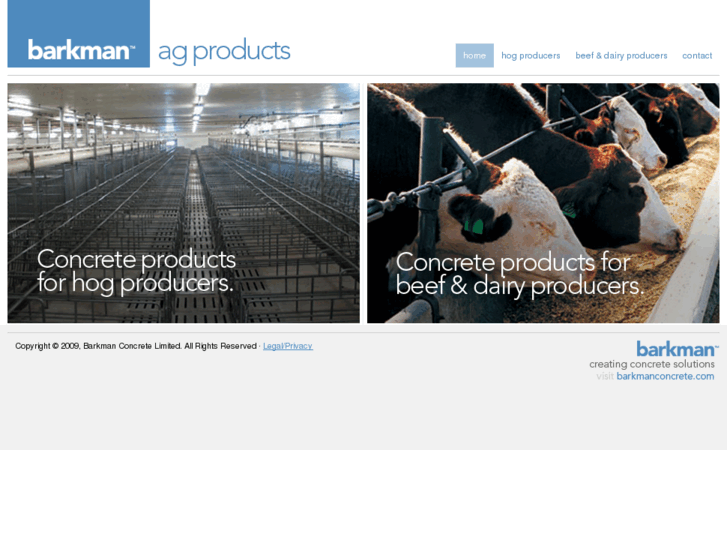Click the empty gray footer area
Screen dimensions: 727x545
[300, 410]
